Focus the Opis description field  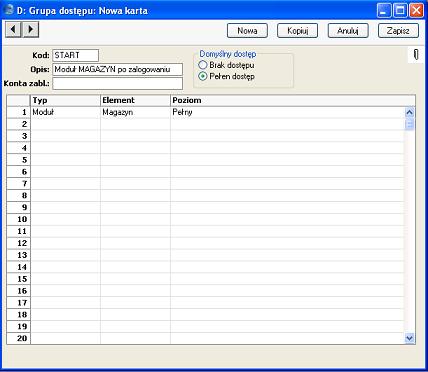pos(117,69)
